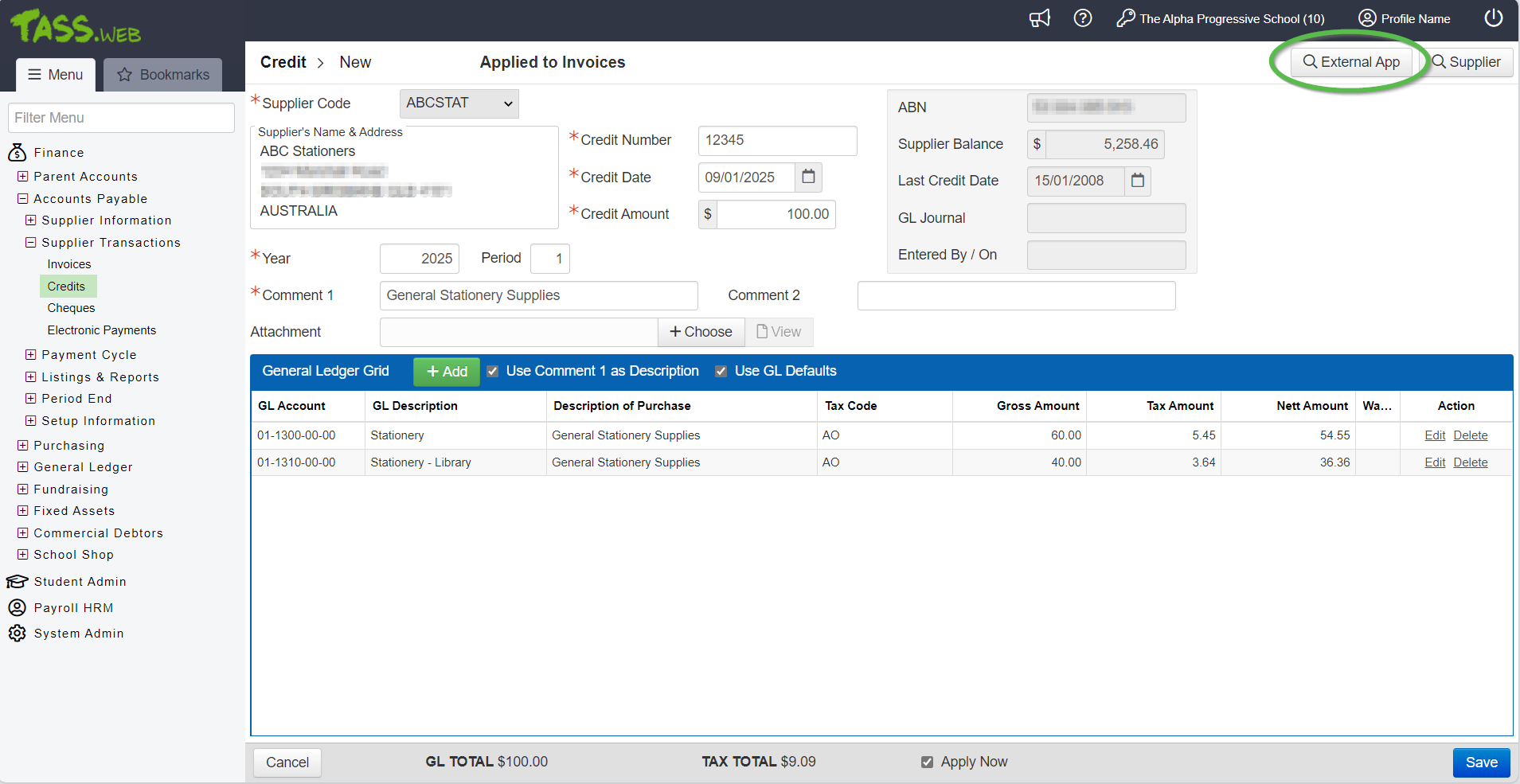Image resolution: width=1520 pixels, height=784 pixels.
Task: Click the Filter Menu search field
Action: tap(121, 118)
